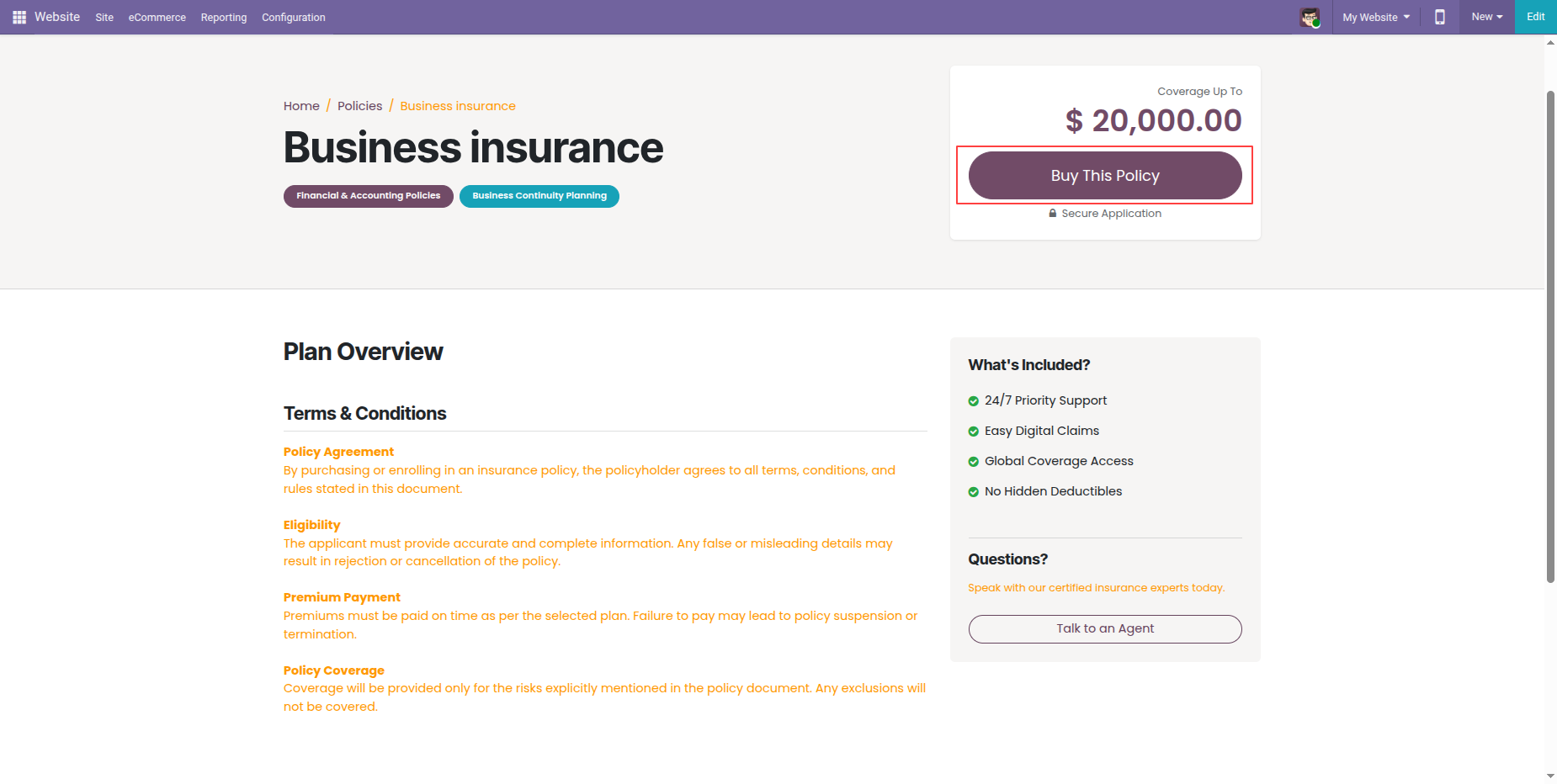Viewport: 1557px width, 784px height.
Task: Open the Configuration menu
Action: coord(294,17)
